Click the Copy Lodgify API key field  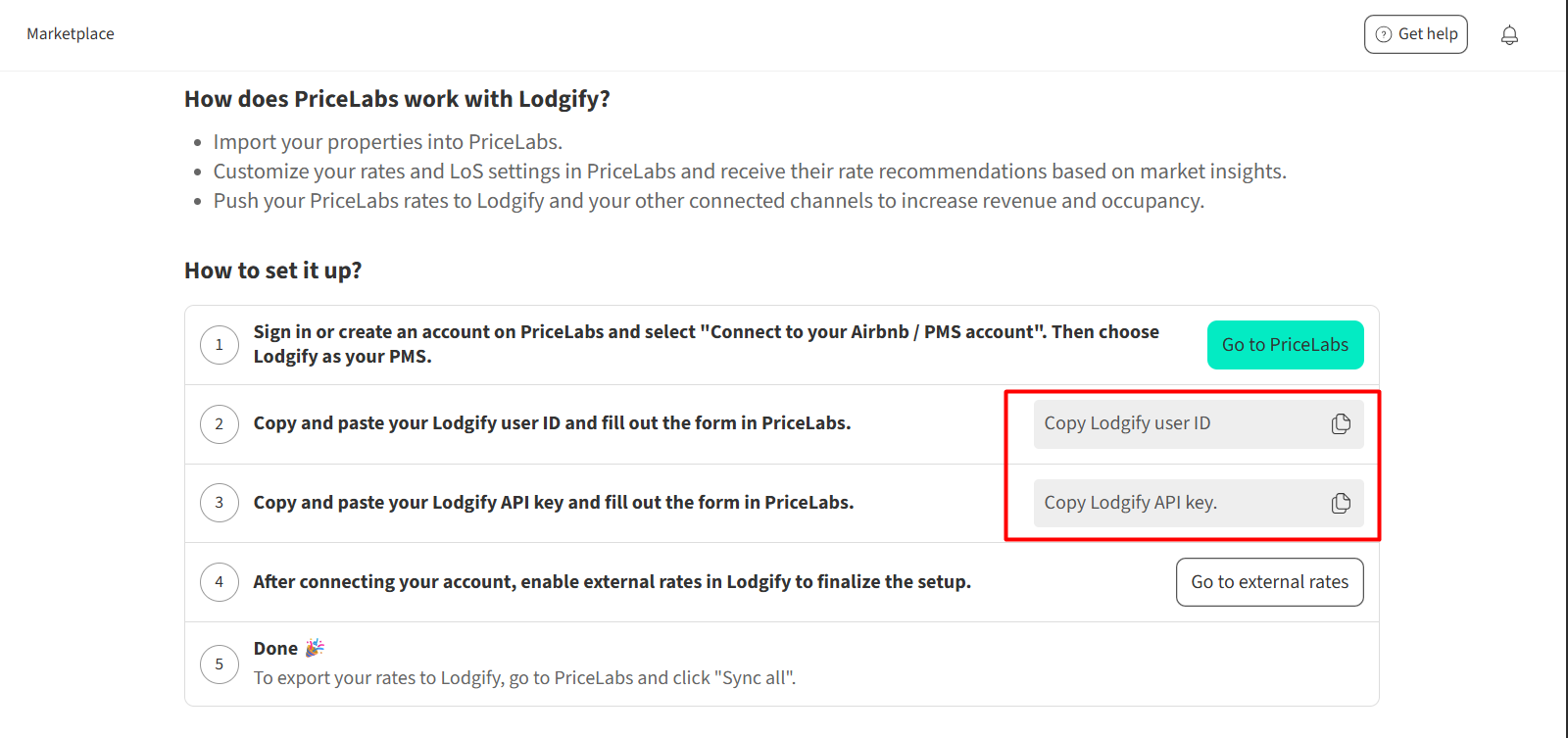pyautogui.click(x=1176, y=503)
